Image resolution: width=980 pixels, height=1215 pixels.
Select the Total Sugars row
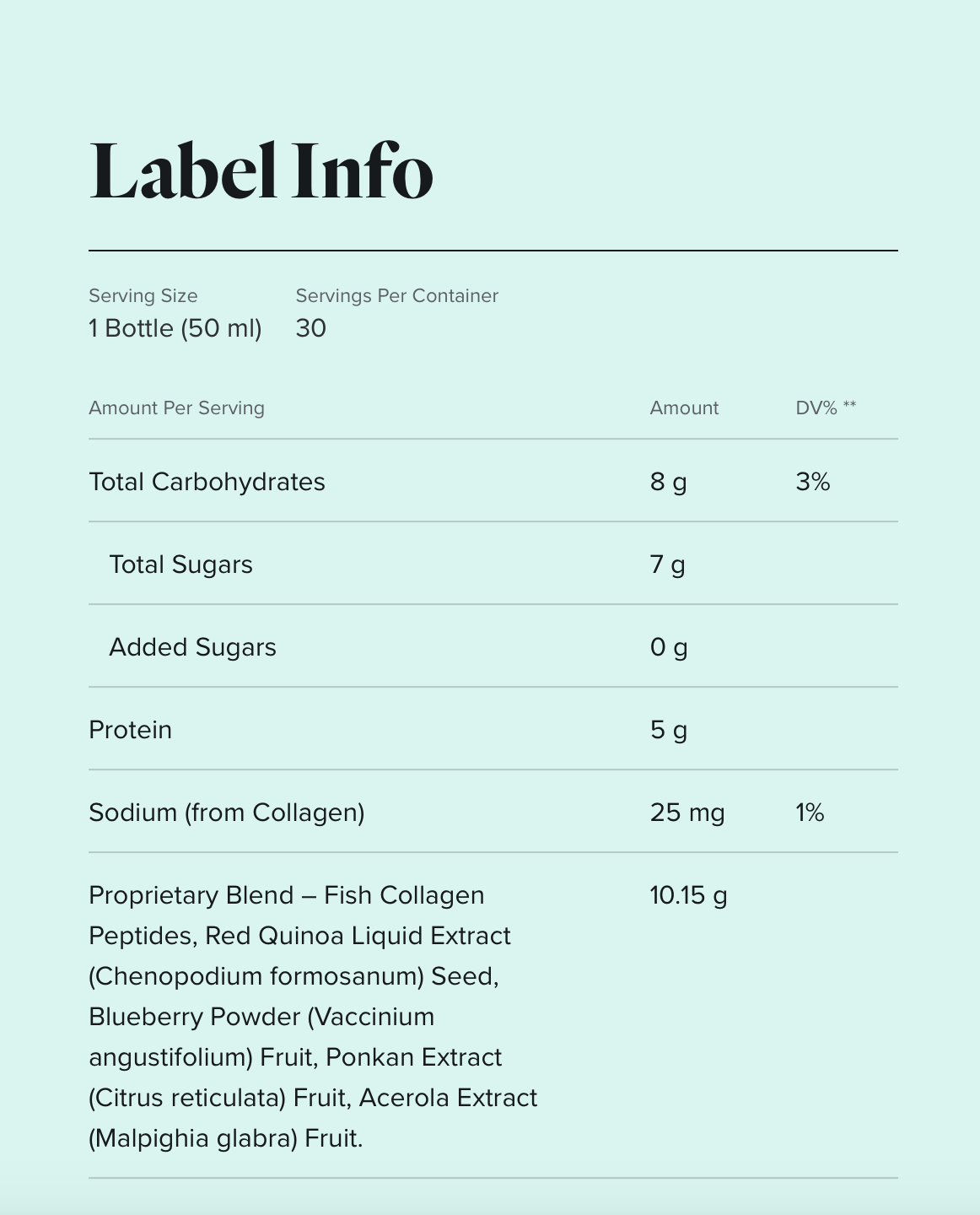(493, 564)
